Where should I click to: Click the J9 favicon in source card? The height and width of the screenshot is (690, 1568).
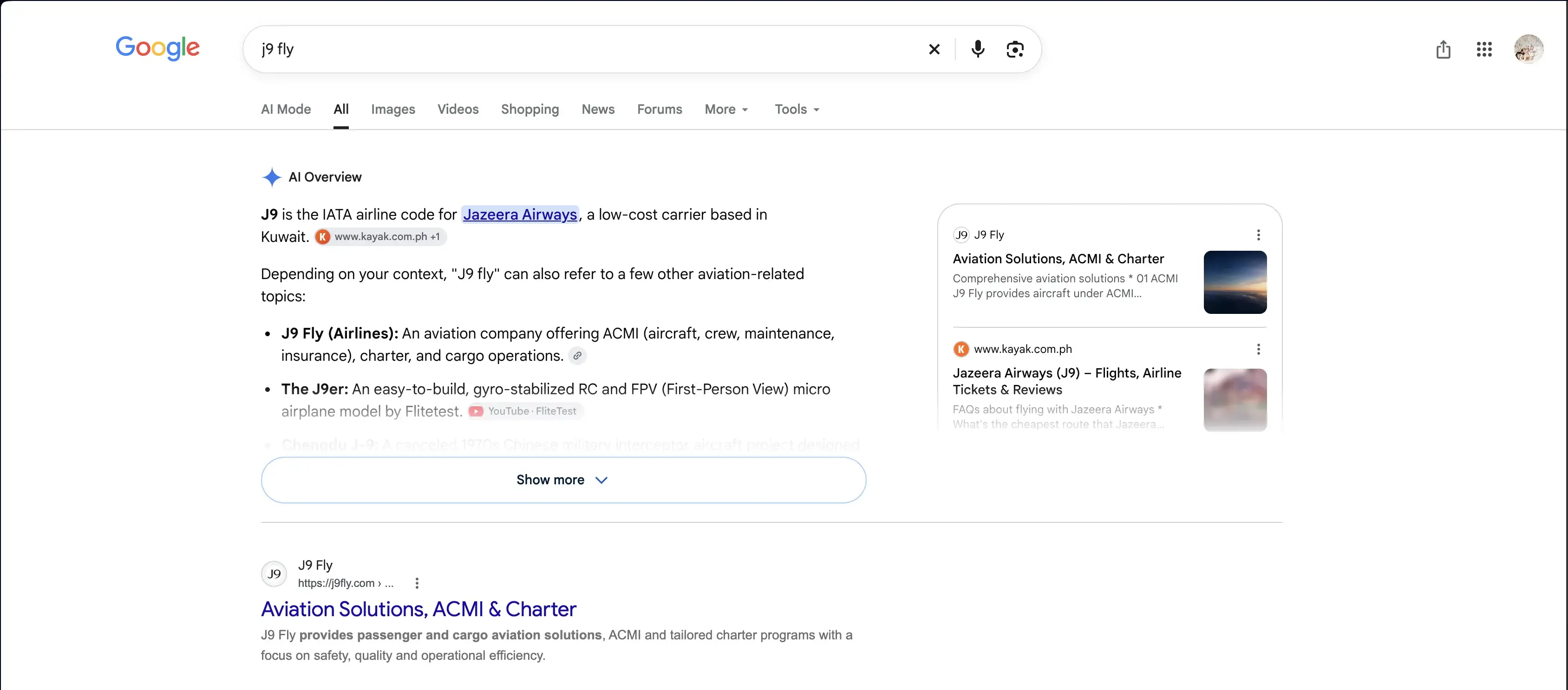[x=960, y=235]
